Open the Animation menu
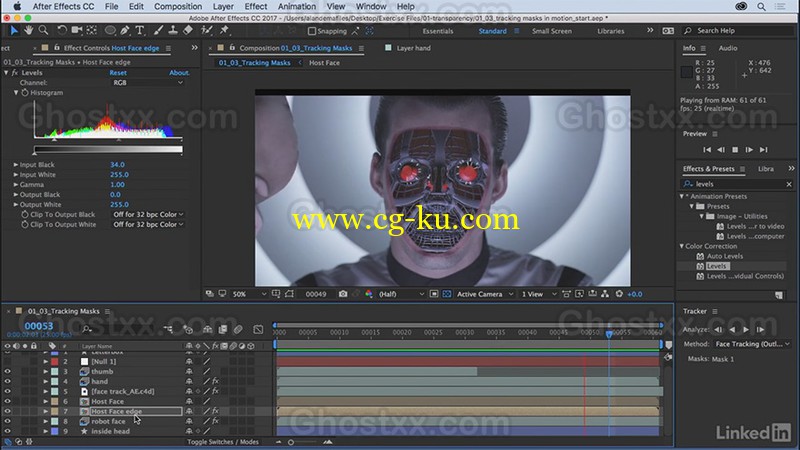800x450 pixels. (297, 7)
